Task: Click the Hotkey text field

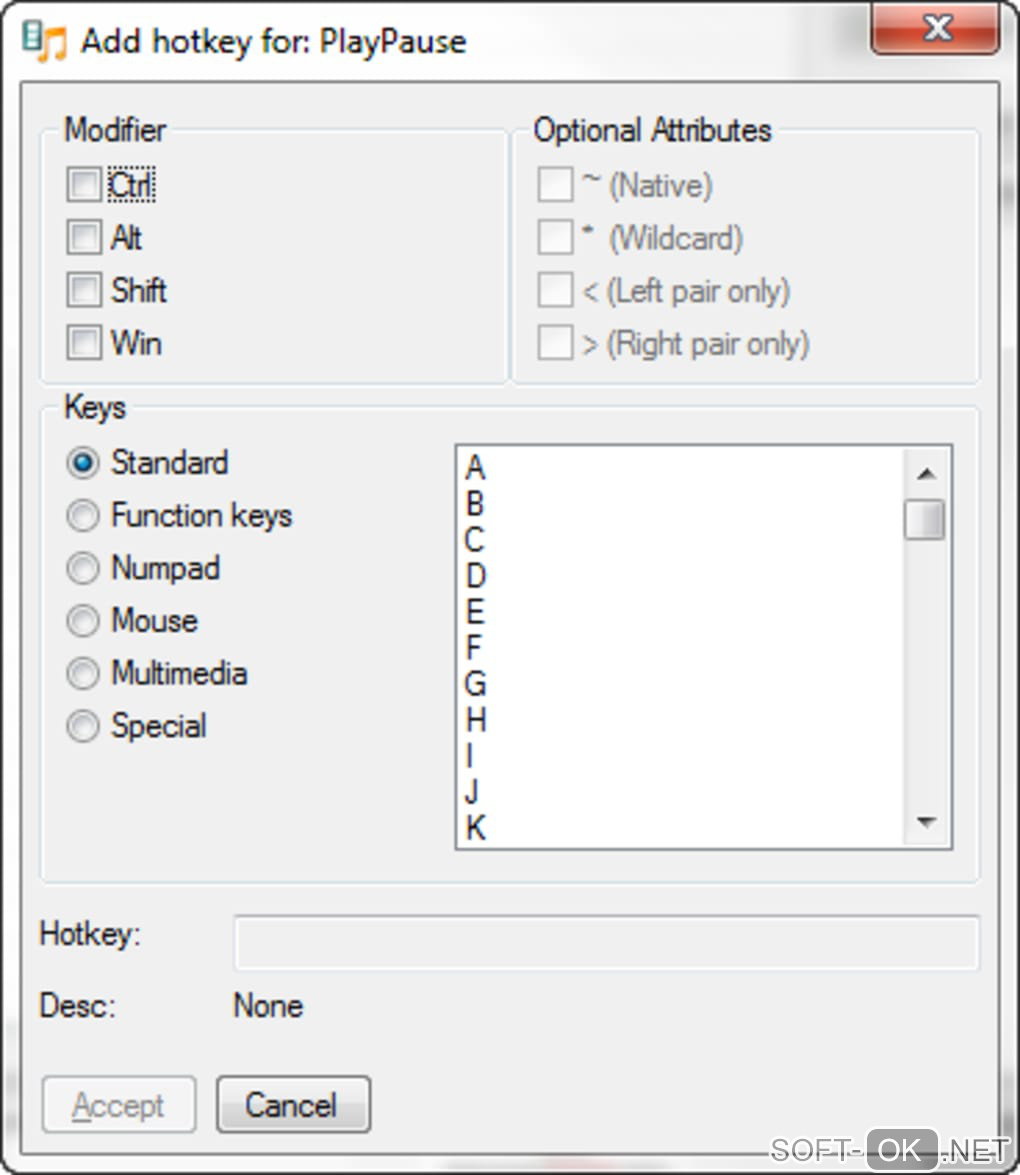Action: click(x=606, y=942)
